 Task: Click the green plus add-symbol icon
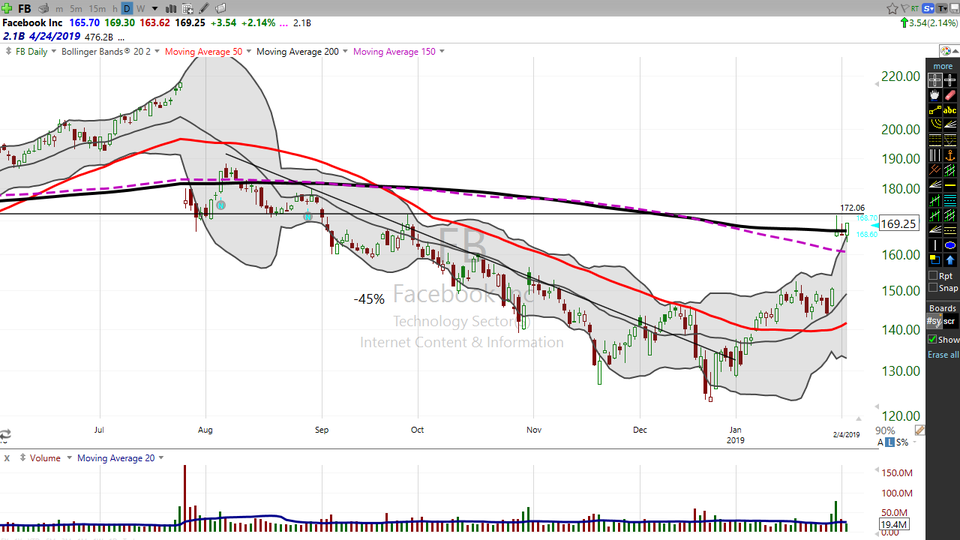(x=7, y=9)
